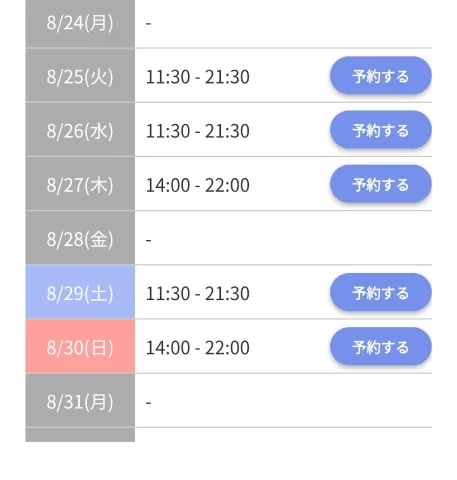
Task: Book the 8/27(木) 14:00 - 22:00 slot
Action: 381,184
